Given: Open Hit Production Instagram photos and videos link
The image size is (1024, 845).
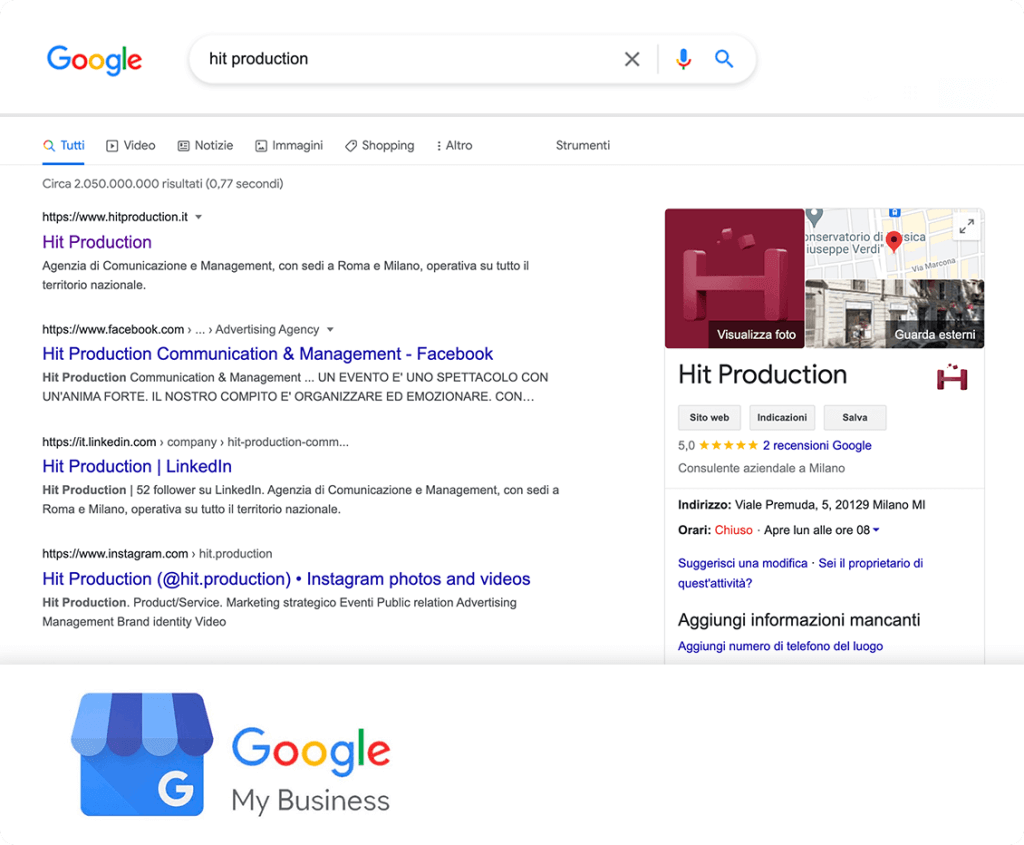Looking at the screenshot, I should tap(286, 579).
